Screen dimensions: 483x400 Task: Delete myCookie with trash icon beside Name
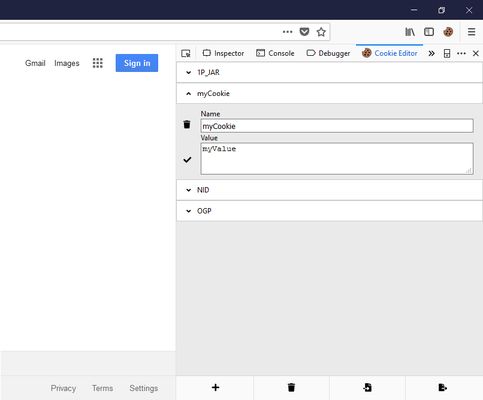(x=187, y=124)
